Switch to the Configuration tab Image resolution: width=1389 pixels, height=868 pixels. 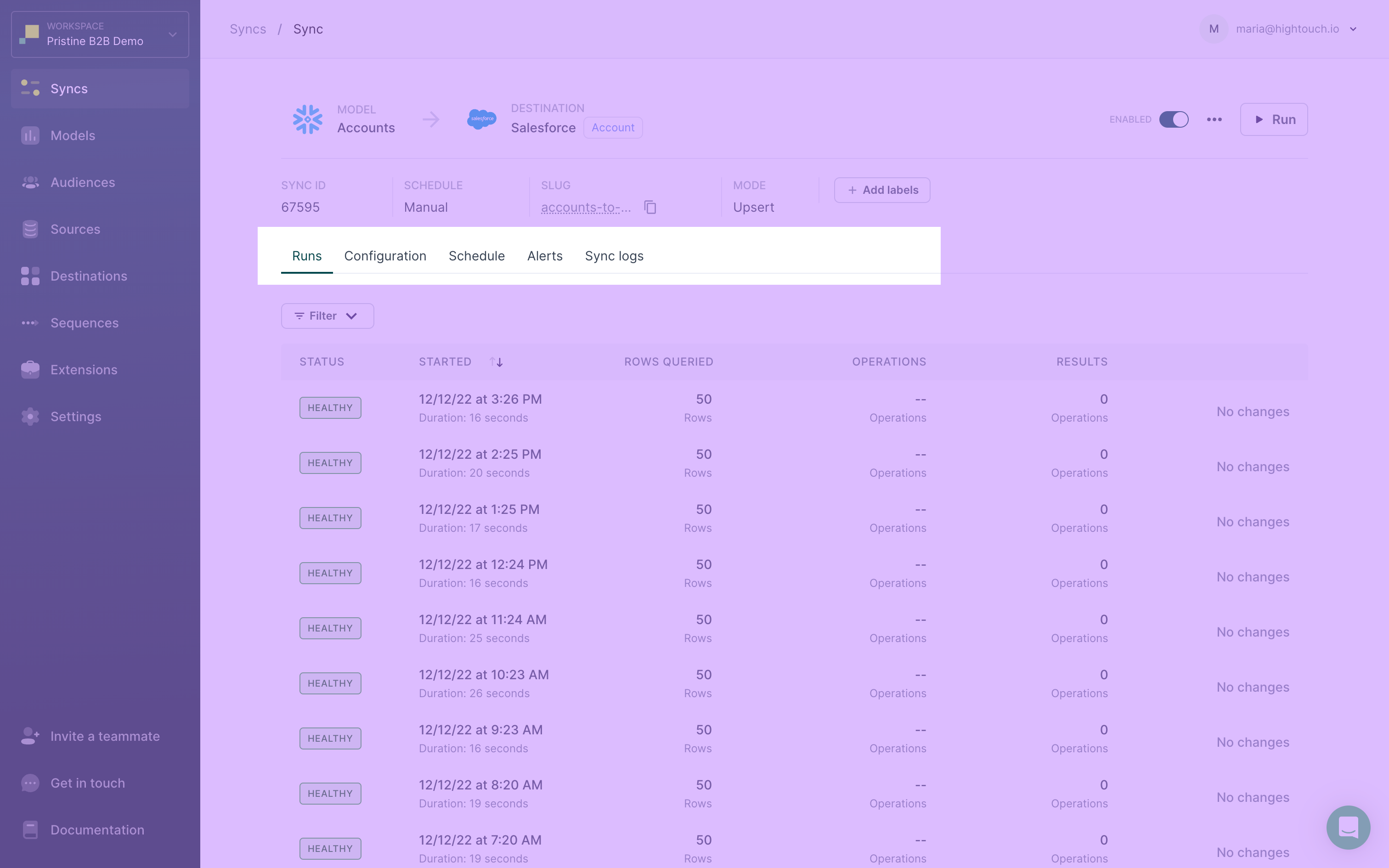point(385,256)
